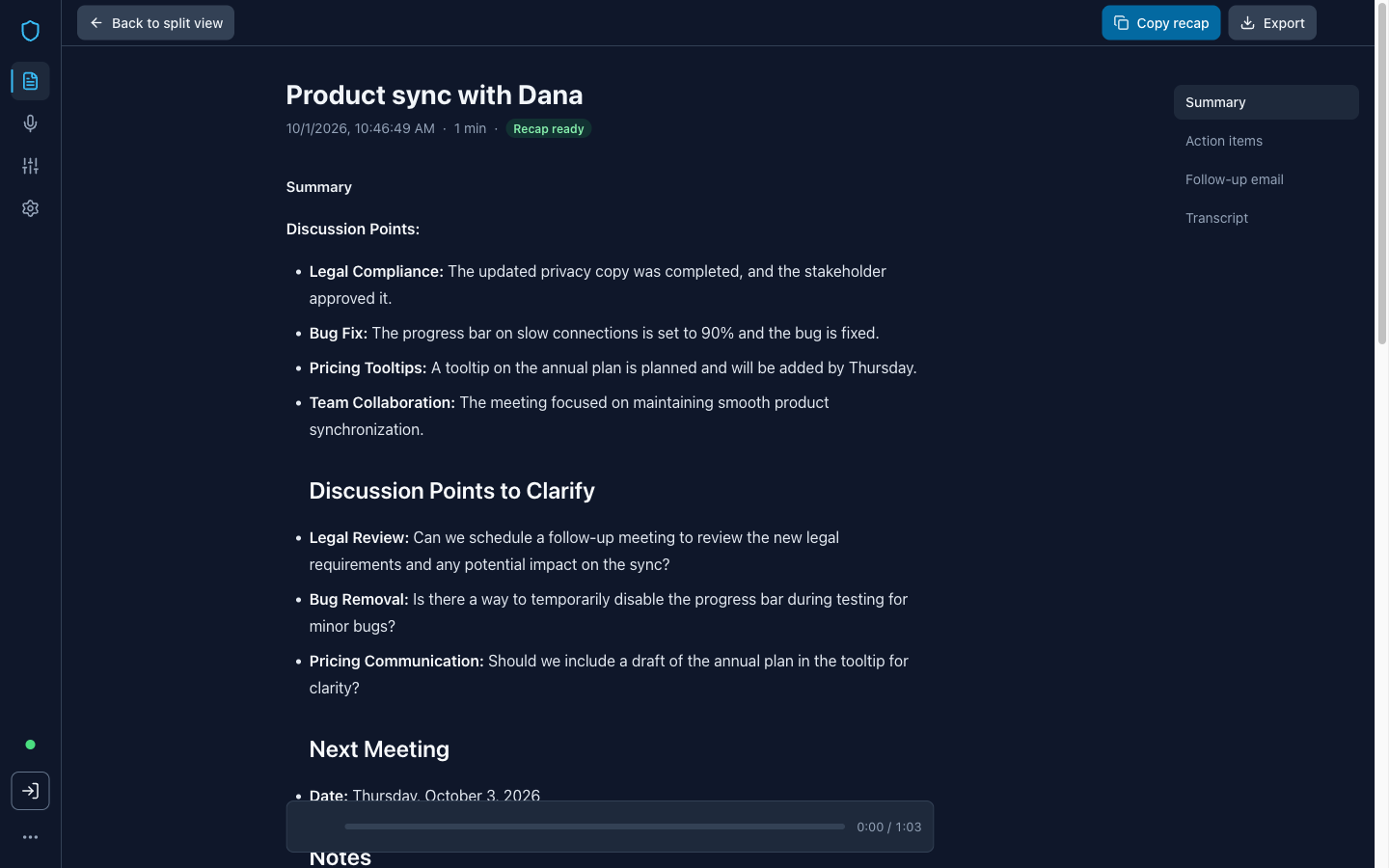1389x868 pixels.
Task: Click the Recap ready status badge
Action: [x=548, y=129]
